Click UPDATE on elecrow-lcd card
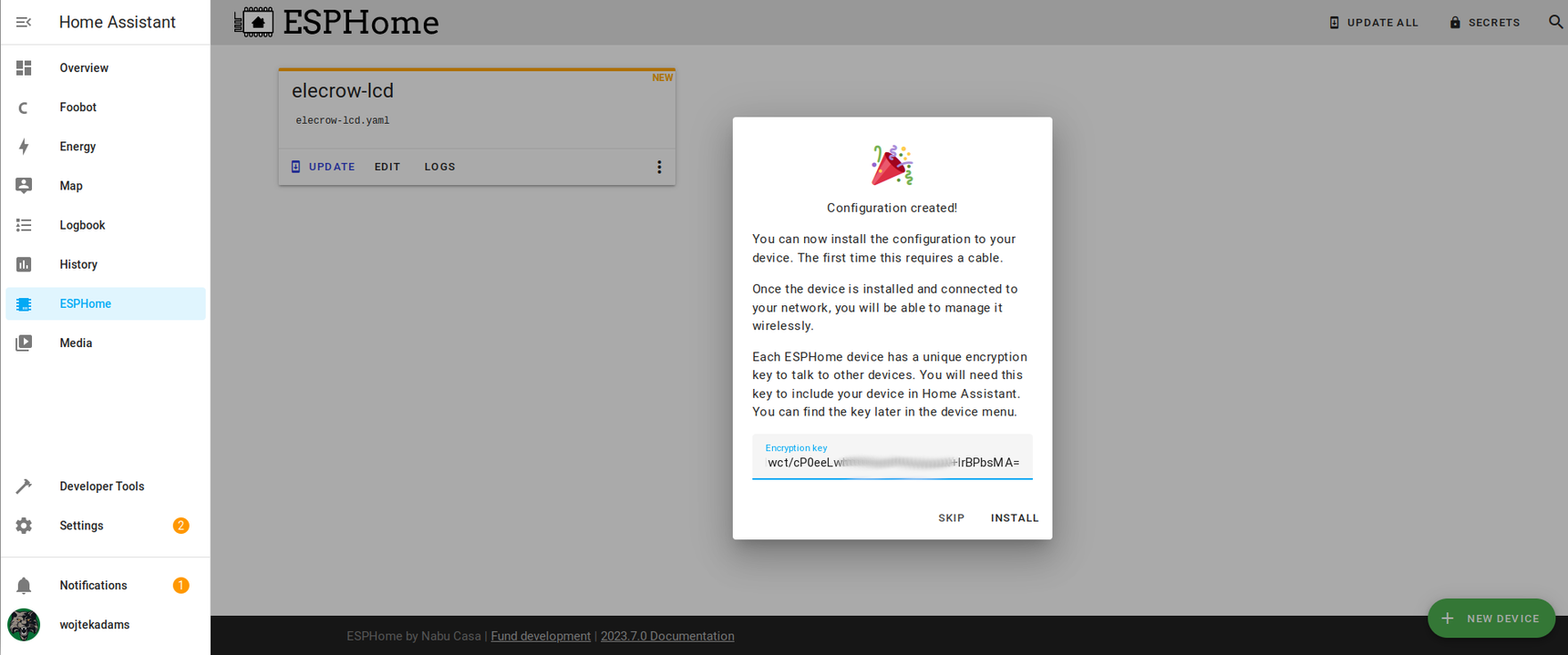Screen dimensions: 1568x655 (323, 167)
